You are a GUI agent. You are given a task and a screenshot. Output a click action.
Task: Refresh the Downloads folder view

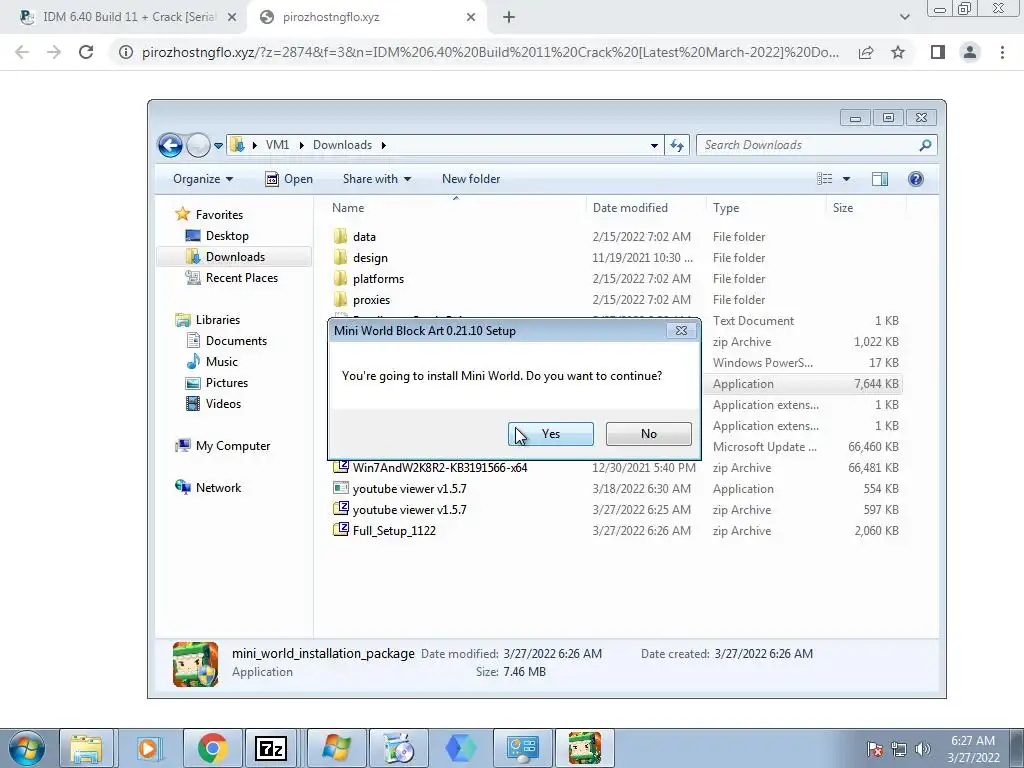pyautogui.click(x=677, y=146)
